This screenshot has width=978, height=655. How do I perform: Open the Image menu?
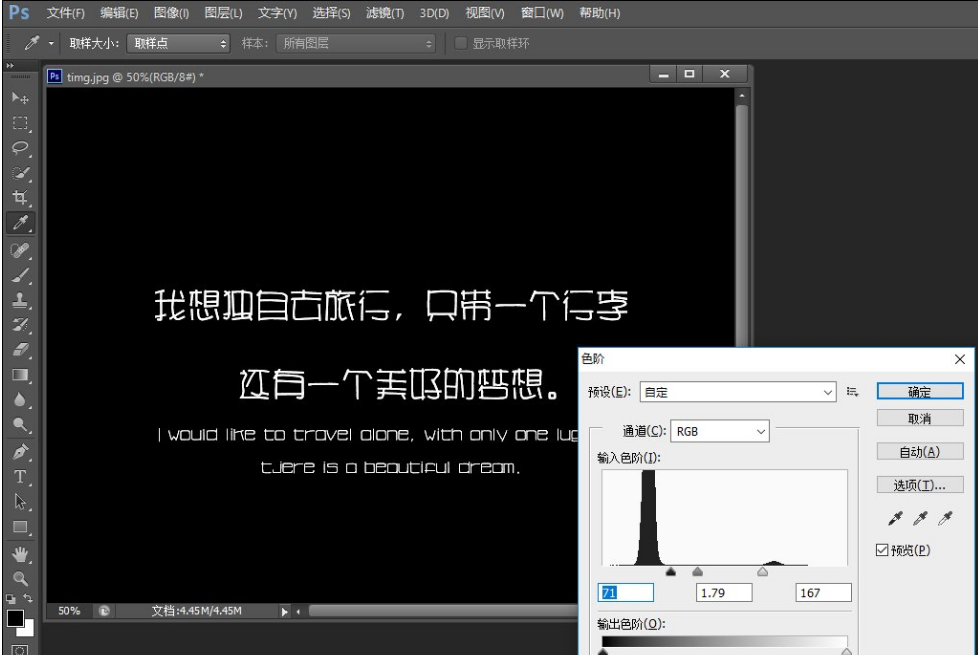click(x=171, y=12)
